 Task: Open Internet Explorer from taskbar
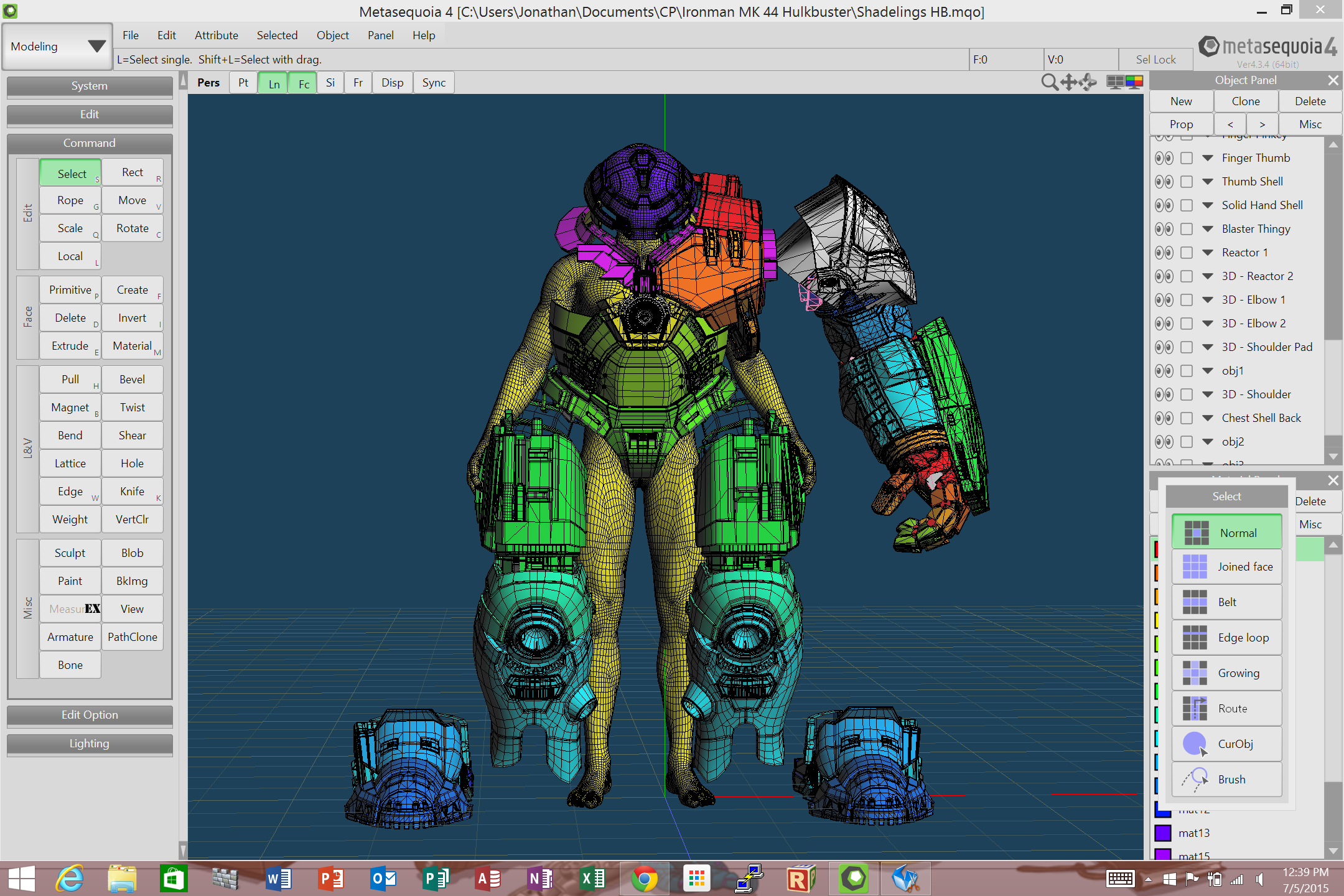click(x=70, y=879)
